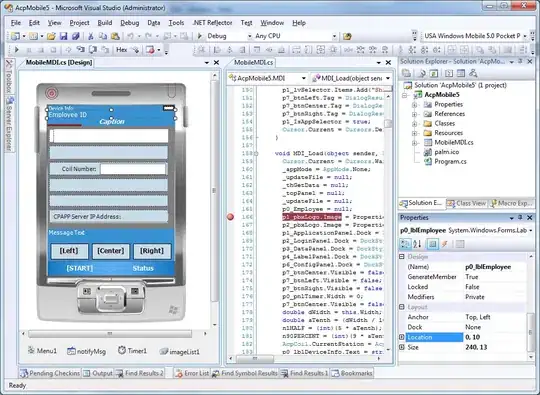Open the Any CPU platform dropdown
The image size is (540, 395).
[x=334, y=36]
